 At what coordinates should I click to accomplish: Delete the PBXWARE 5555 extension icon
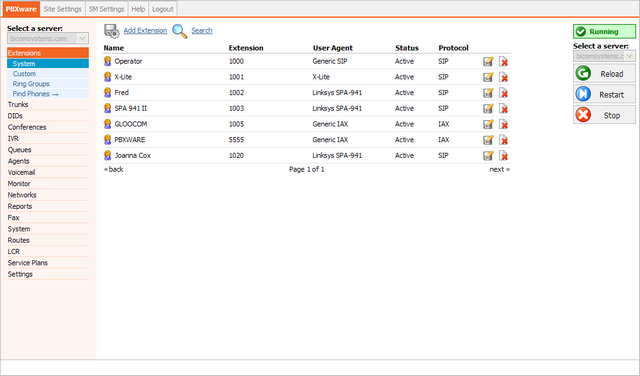coord(504,140)
